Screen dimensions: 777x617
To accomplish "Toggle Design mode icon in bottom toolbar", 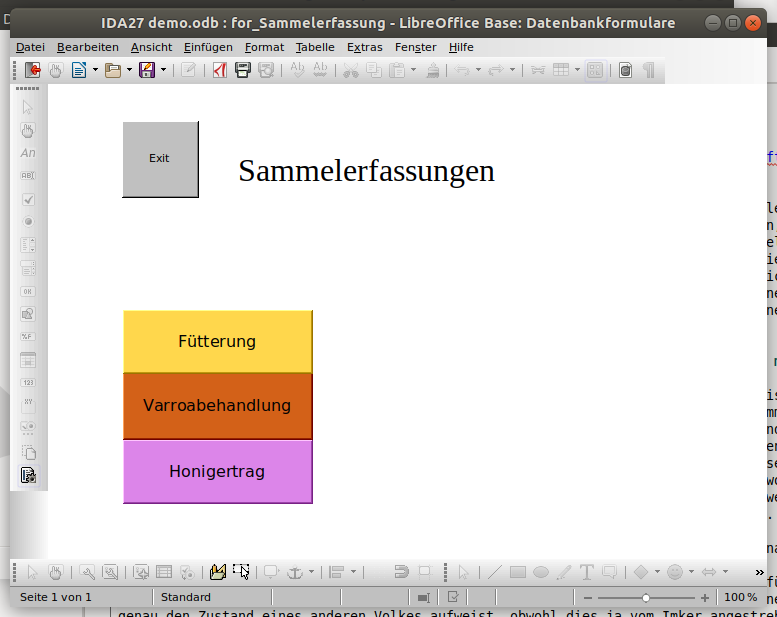I will click(x=218, y=572).
